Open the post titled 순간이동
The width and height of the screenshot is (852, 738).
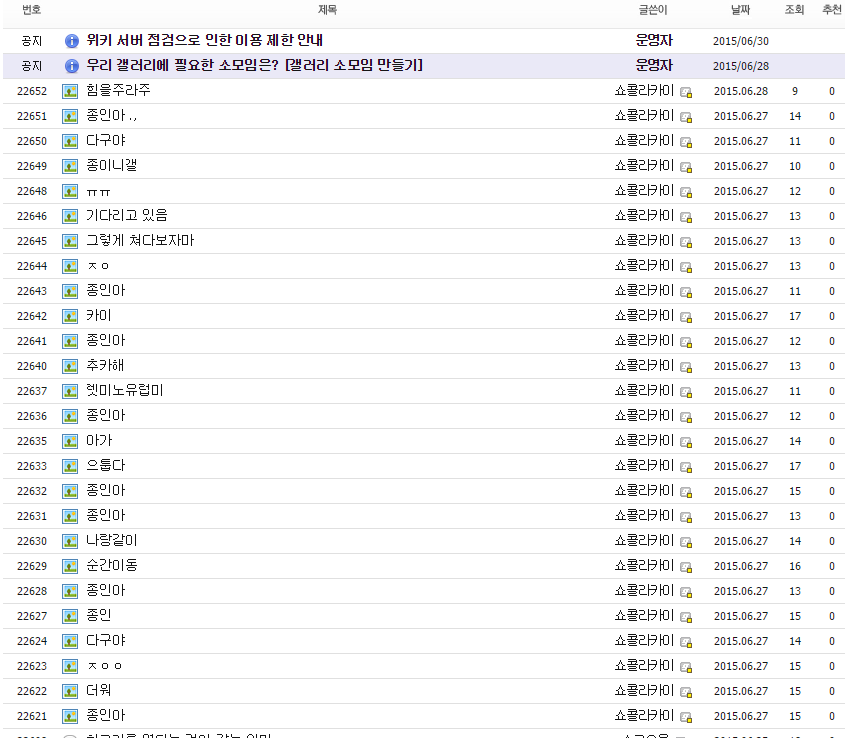click(x=112, y=565)
